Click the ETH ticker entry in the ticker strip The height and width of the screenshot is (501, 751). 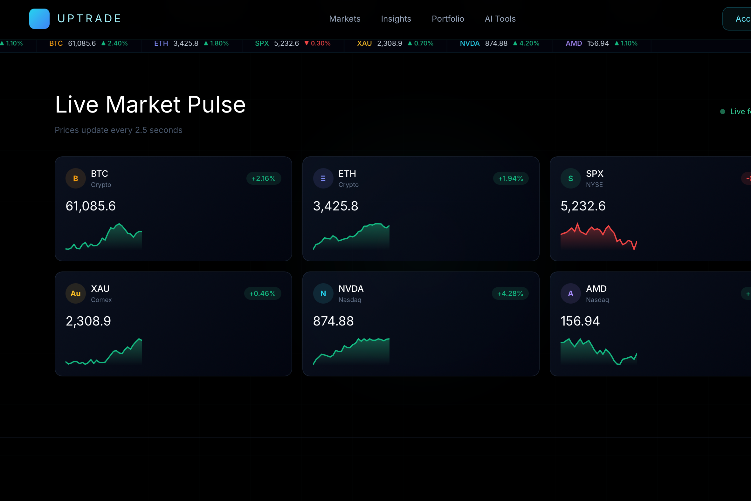point(192,44)
